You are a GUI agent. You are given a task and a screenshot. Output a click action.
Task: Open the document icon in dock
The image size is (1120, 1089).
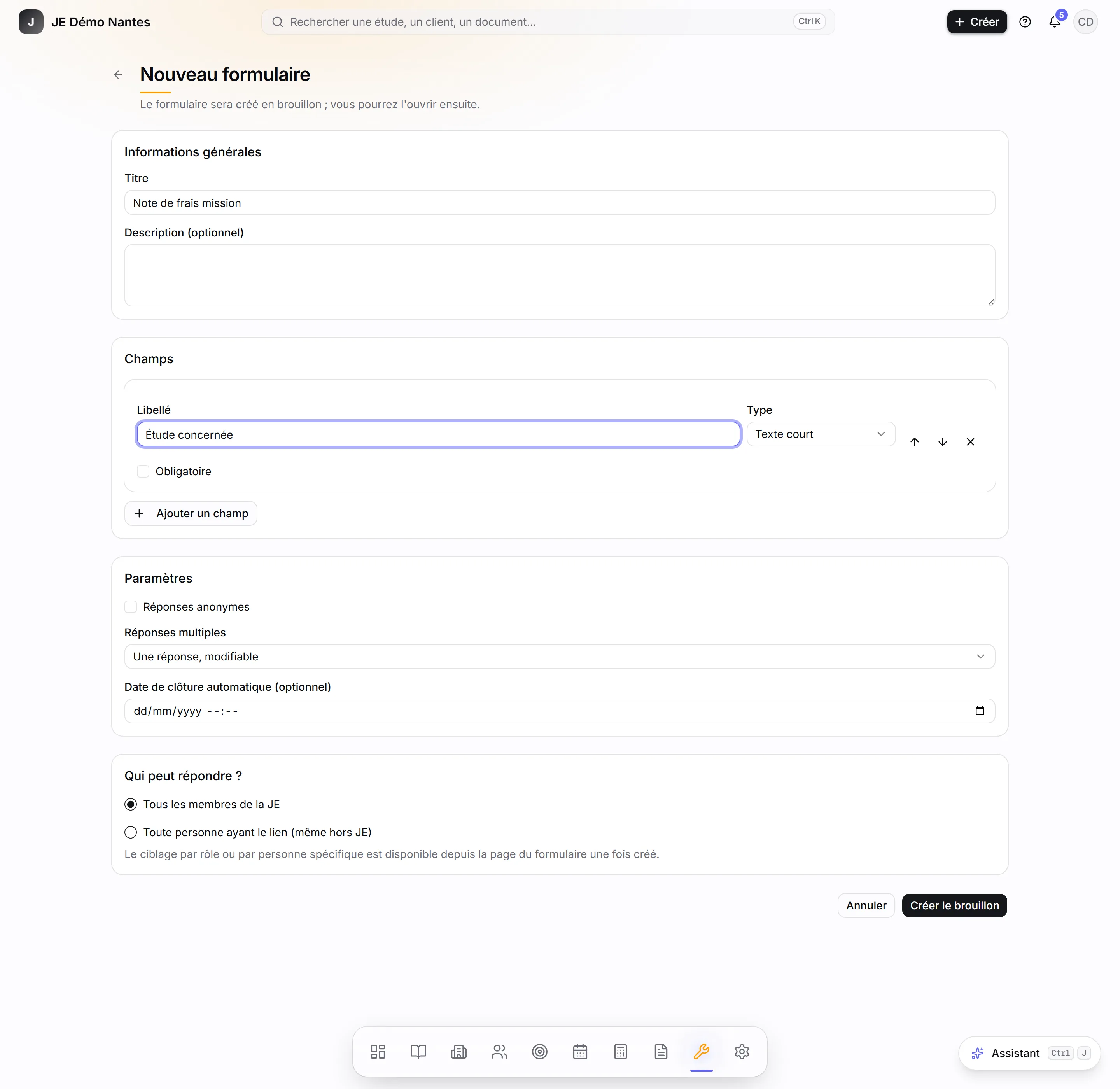pos(661,1051)
